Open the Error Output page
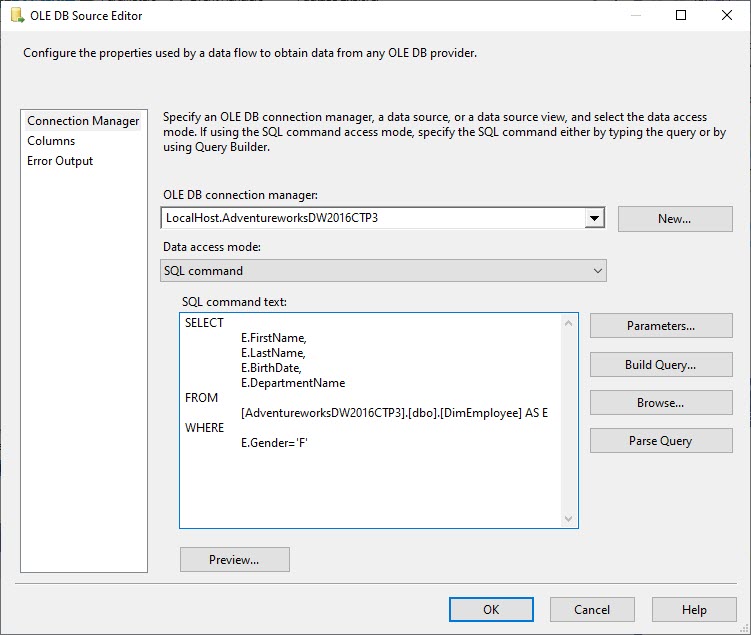Viewport: 751px width, 635px height. (x=60, y=161)
